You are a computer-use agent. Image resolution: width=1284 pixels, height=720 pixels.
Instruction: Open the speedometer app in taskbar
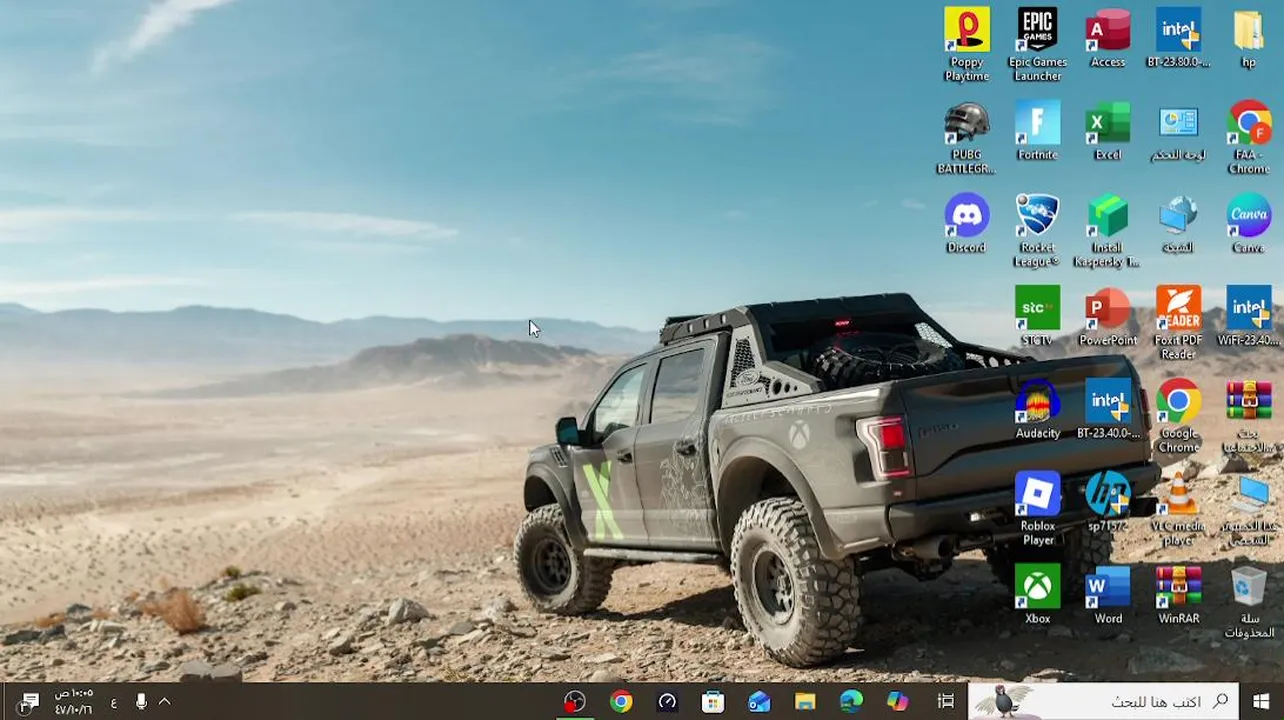[x=667, y=701]
